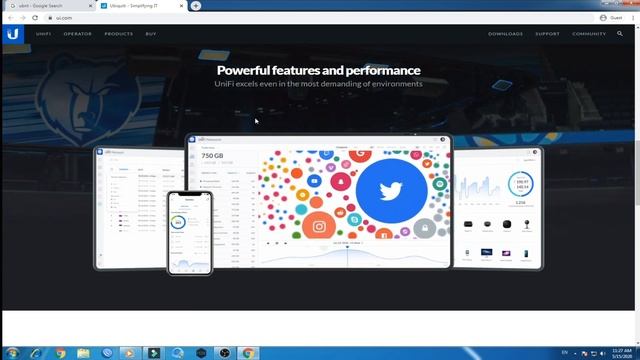Go to the DOWNLOADS page link
640x360 pixels.
point(505,34)
